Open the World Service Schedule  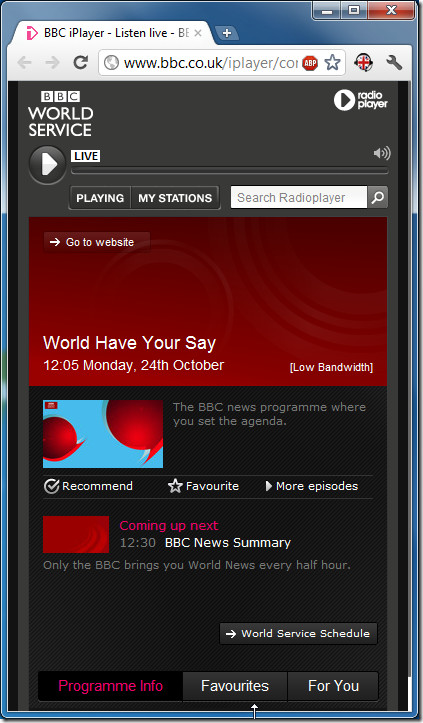298,634
